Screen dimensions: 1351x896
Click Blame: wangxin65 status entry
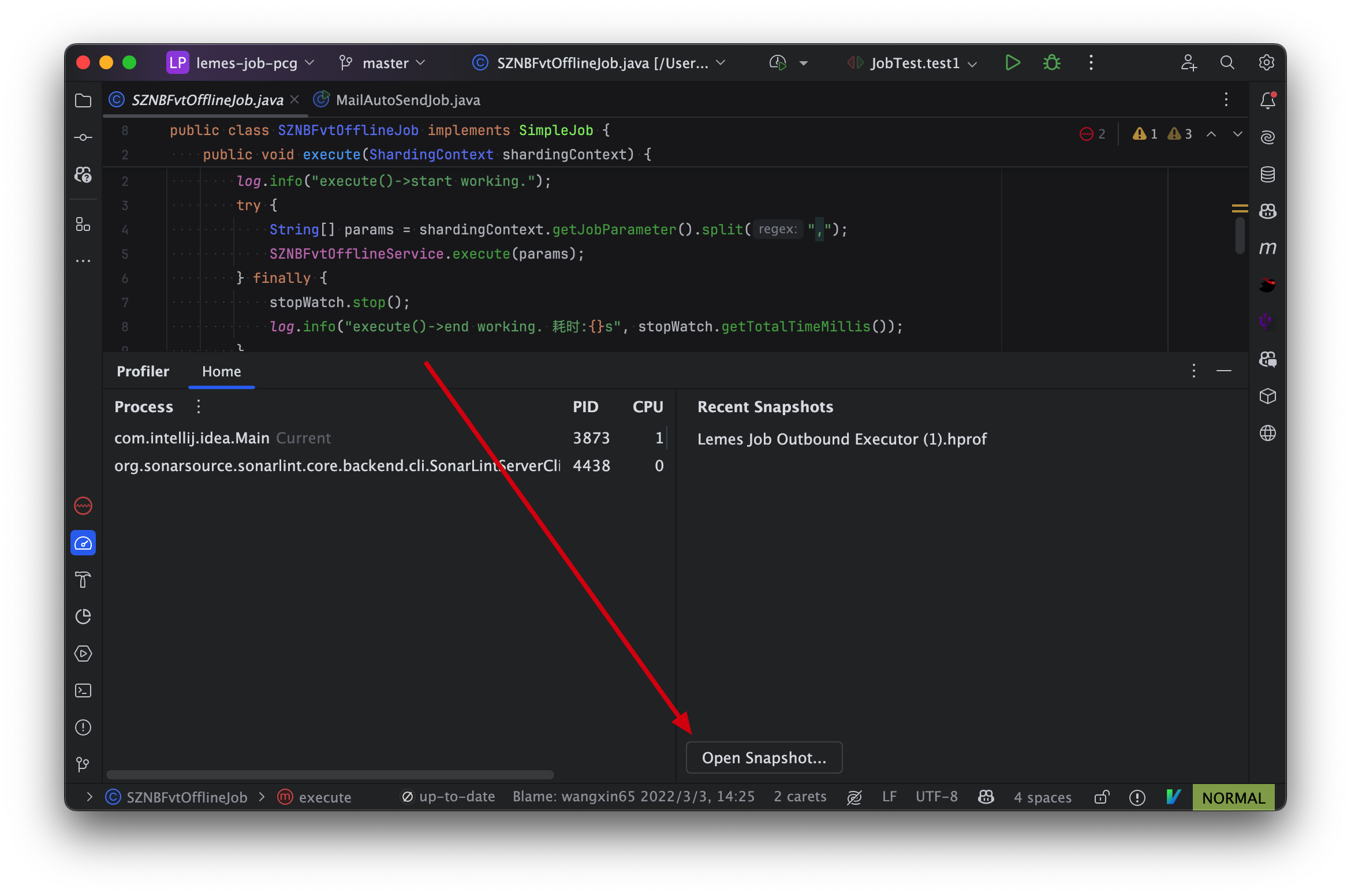634,797
